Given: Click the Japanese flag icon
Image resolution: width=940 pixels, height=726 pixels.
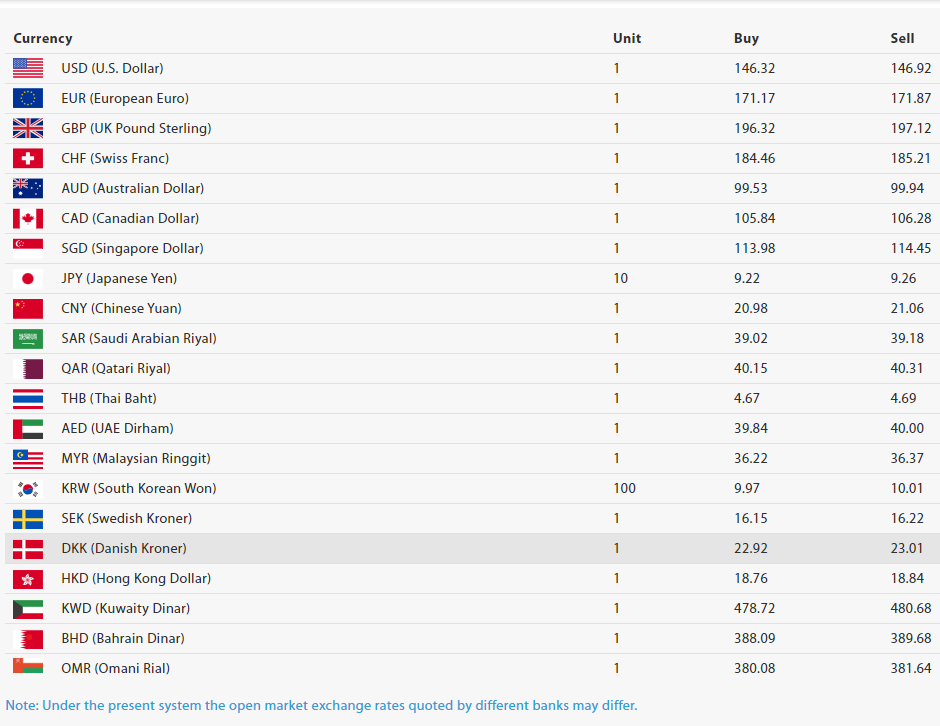Looking at the screenshot, I should click(28, 278).
